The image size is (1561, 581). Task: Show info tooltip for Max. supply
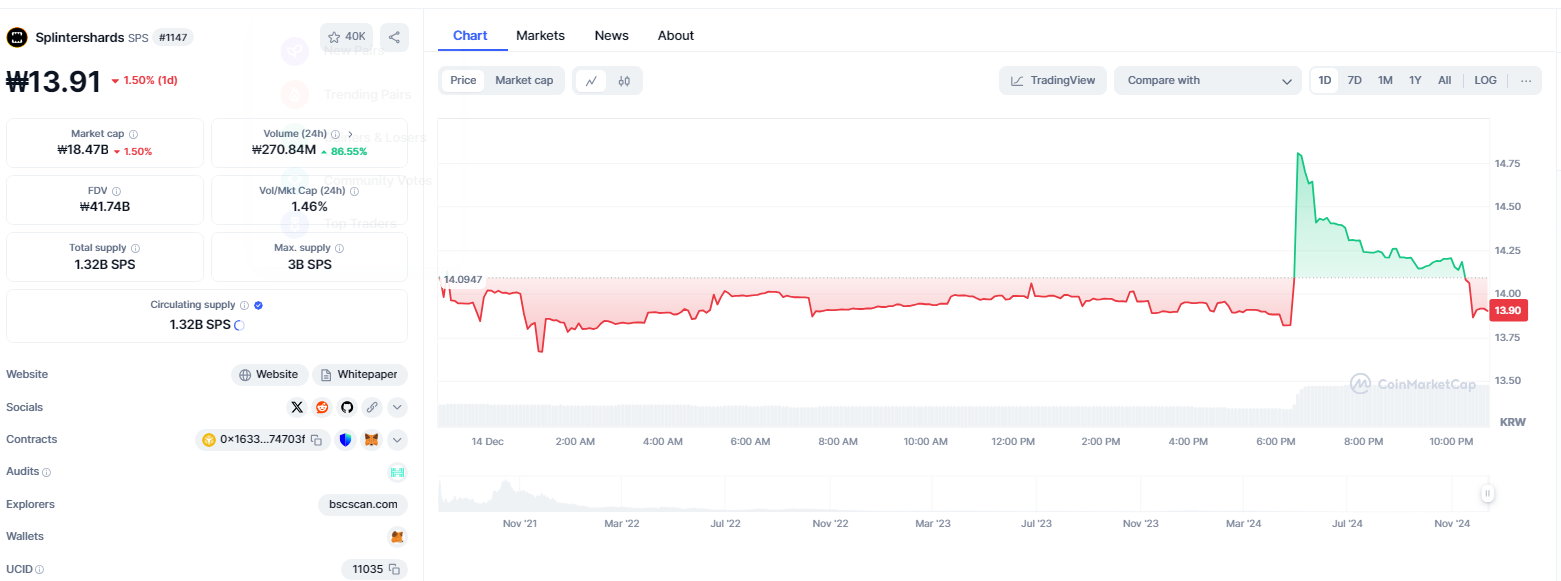340,248
